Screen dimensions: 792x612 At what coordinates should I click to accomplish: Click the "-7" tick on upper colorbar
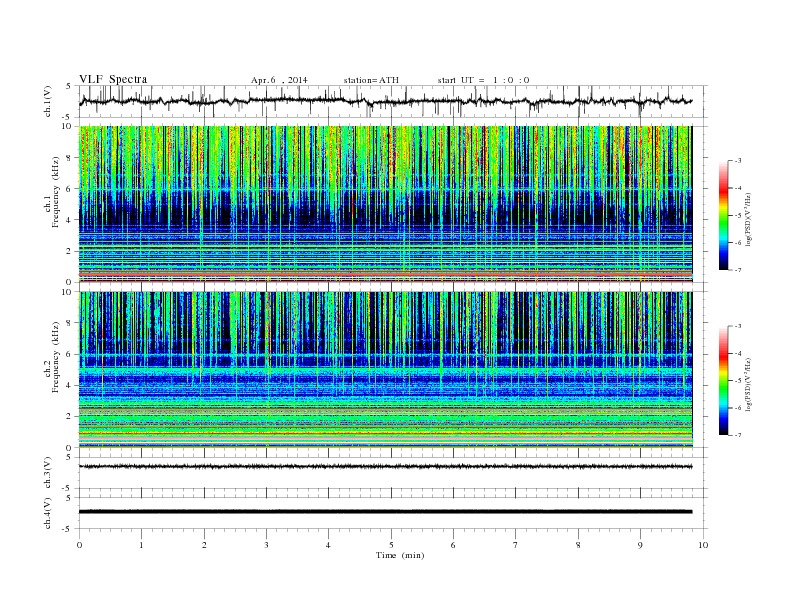pyautogui.click(x=738, y=270)
